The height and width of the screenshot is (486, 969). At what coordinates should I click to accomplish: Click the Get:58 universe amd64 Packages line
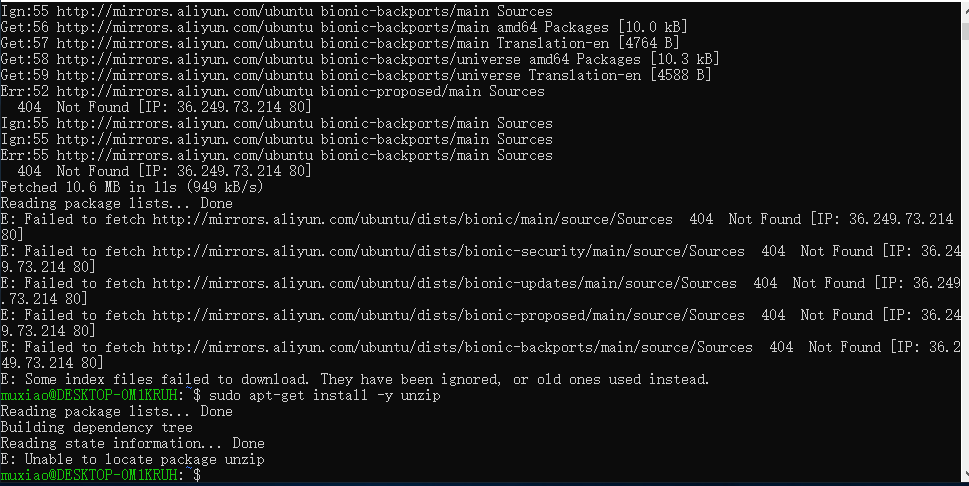coord(360,59)
